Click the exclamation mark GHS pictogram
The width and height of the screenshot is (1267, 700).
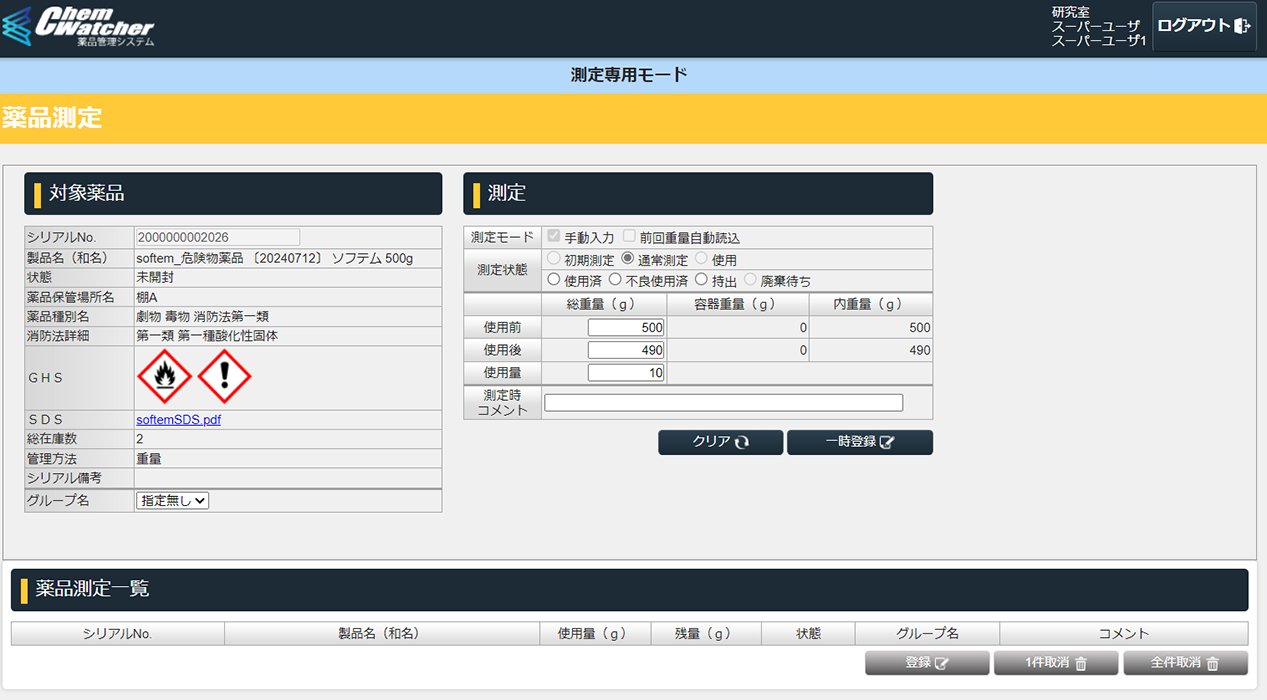pos(224,377)
